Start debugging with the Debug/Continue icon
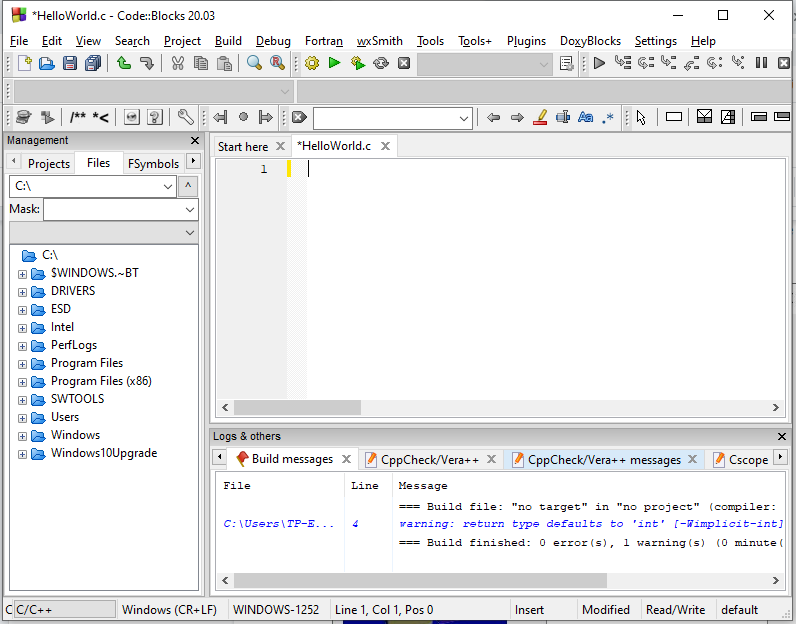Viewport: 796px width, 624px height. 600,63
